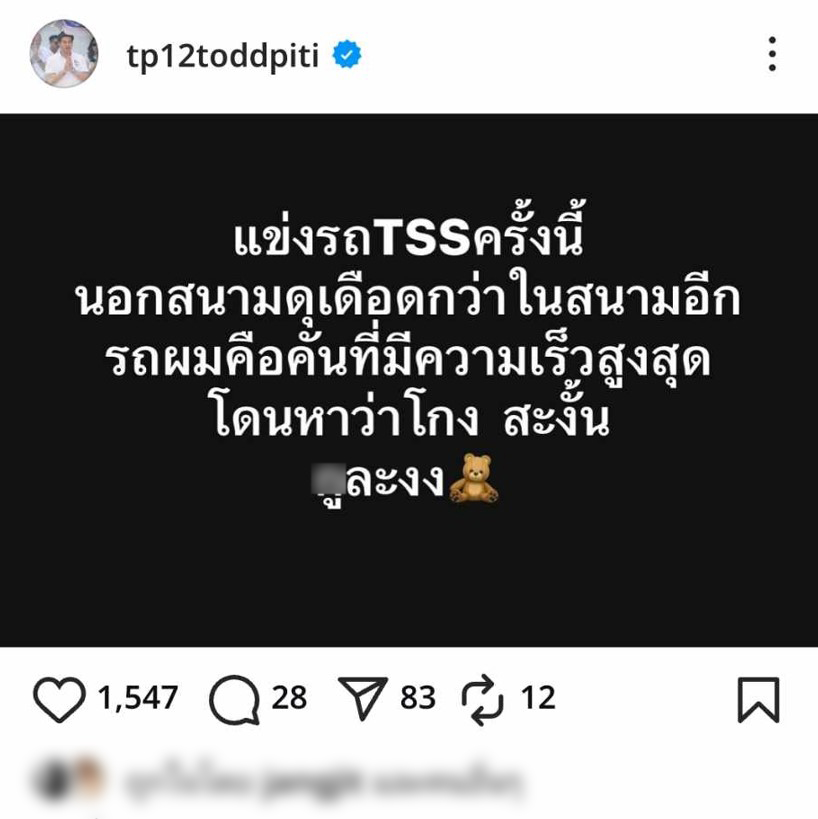Tap the 83 shares count

(x=418, y=698)
